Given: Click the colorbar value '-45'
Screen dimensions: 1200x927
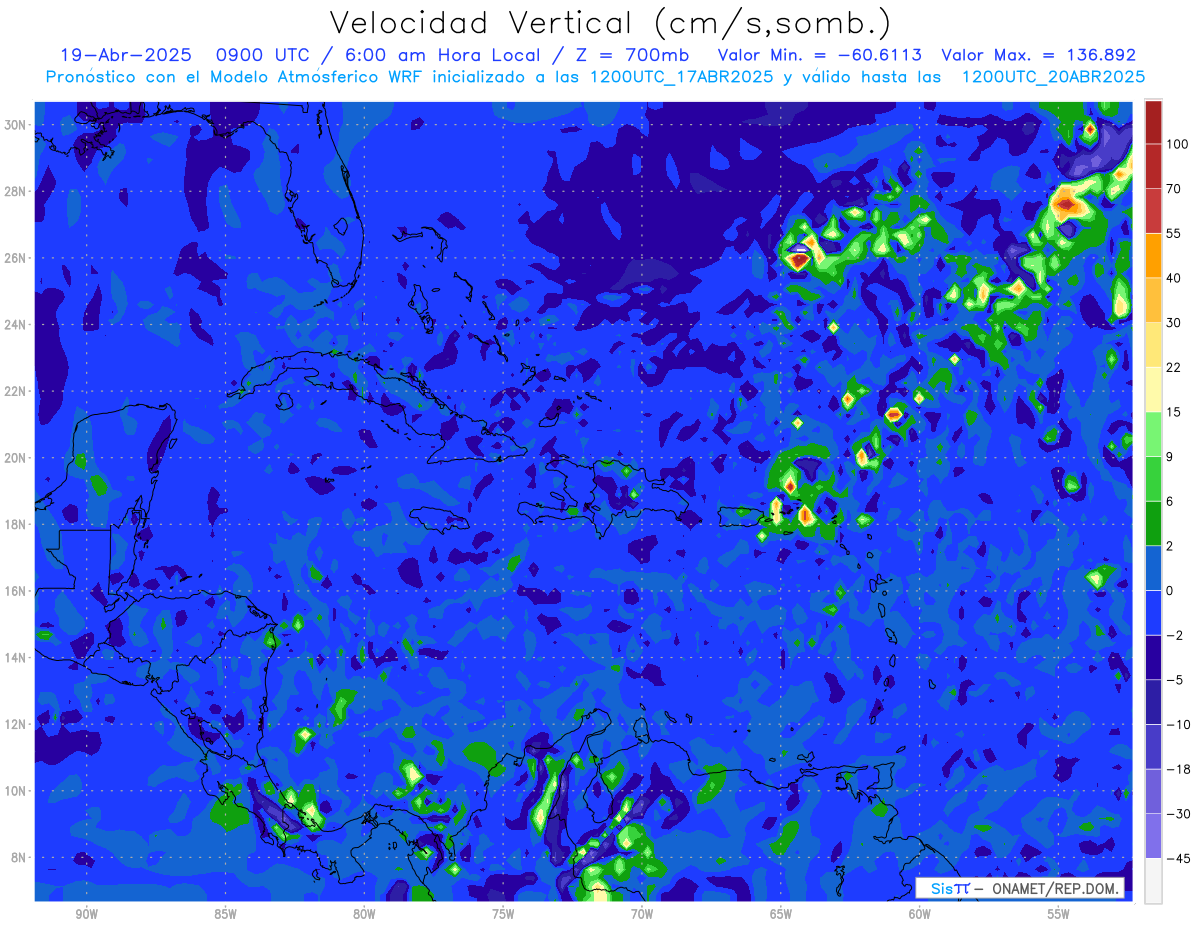Looking at the screenshot, I should 1177,859.
